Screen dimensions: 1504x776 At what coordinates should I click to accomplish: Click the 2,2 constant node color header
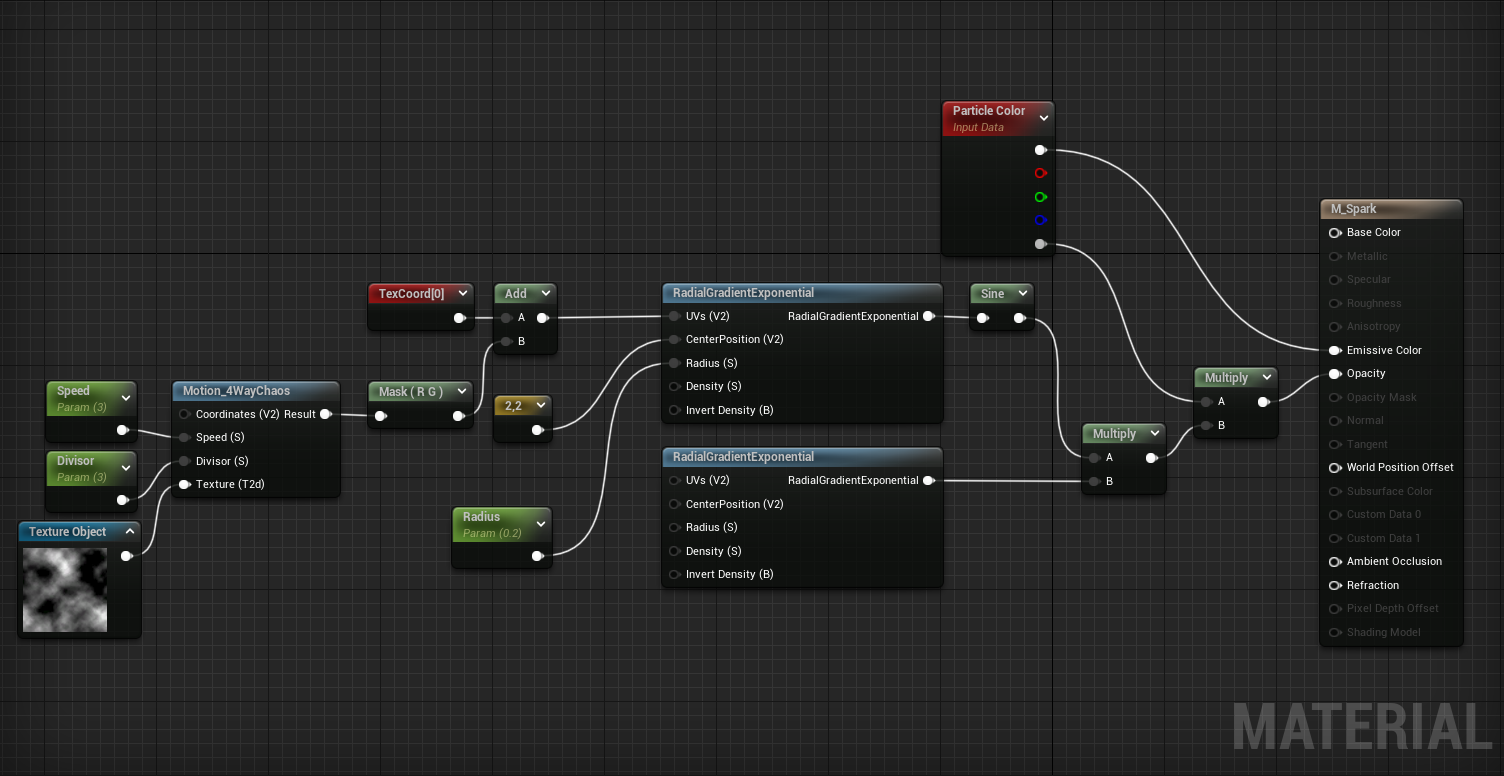click(x=514, y=406)
